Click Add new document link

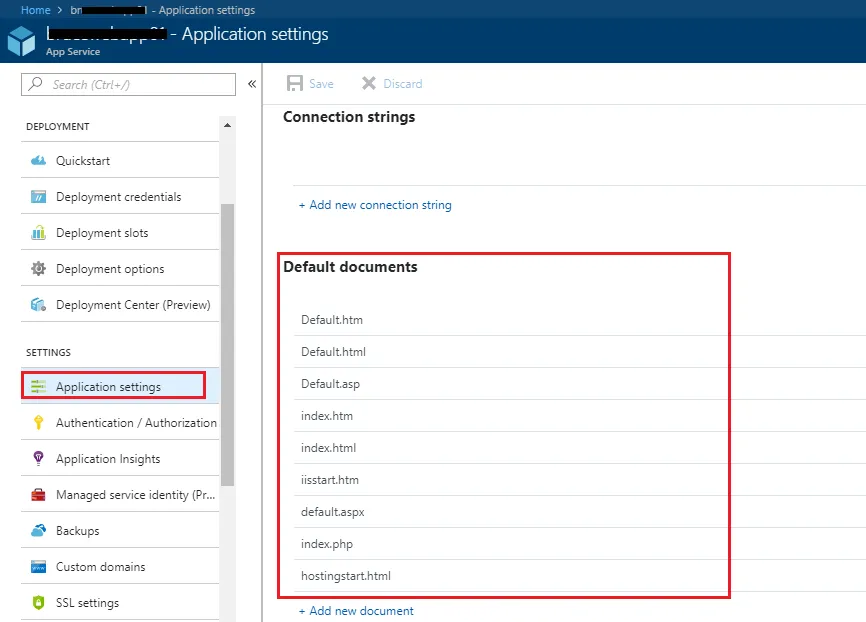tap(356, 611)
